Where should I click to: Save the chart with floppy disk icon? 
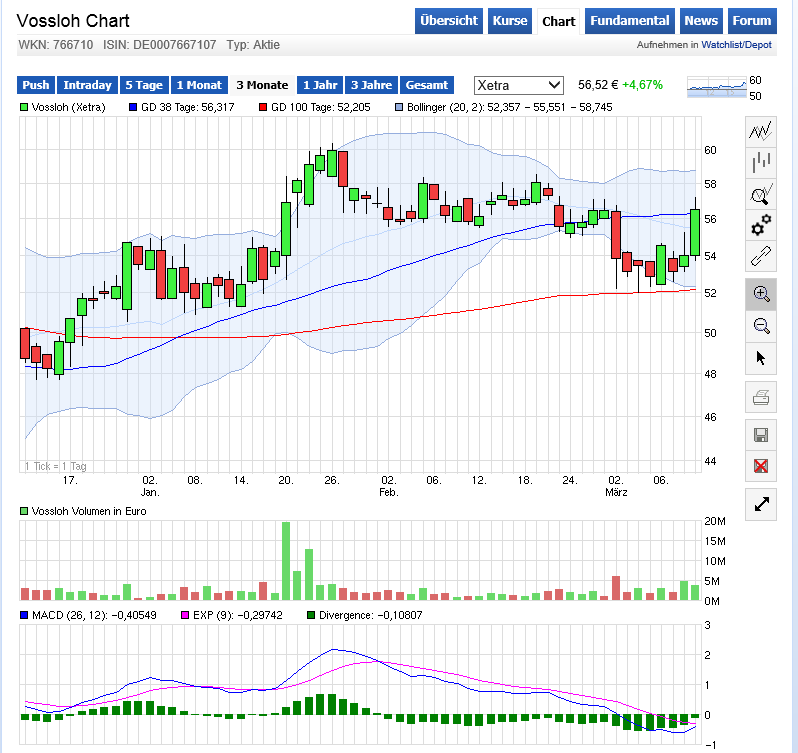click(761, 435)
